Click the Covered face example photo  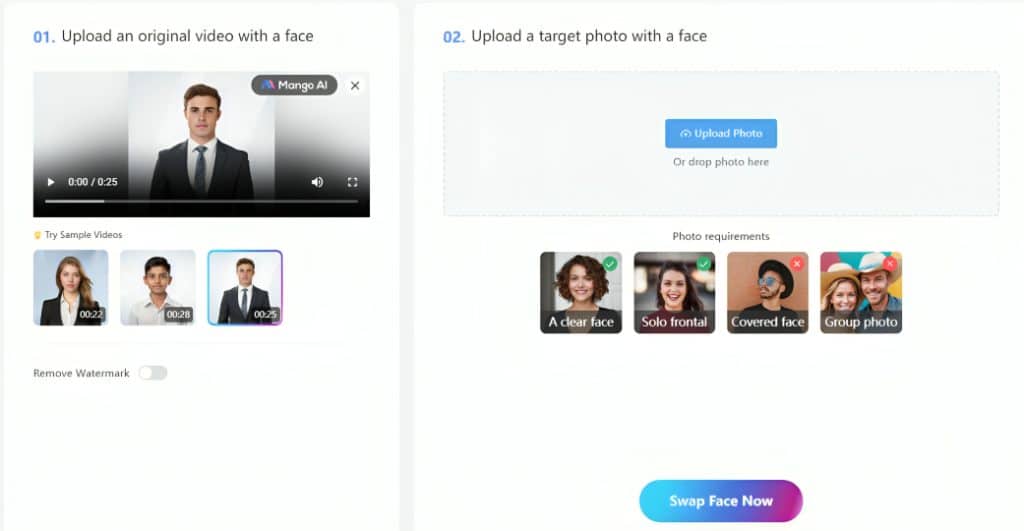point(767,293)
